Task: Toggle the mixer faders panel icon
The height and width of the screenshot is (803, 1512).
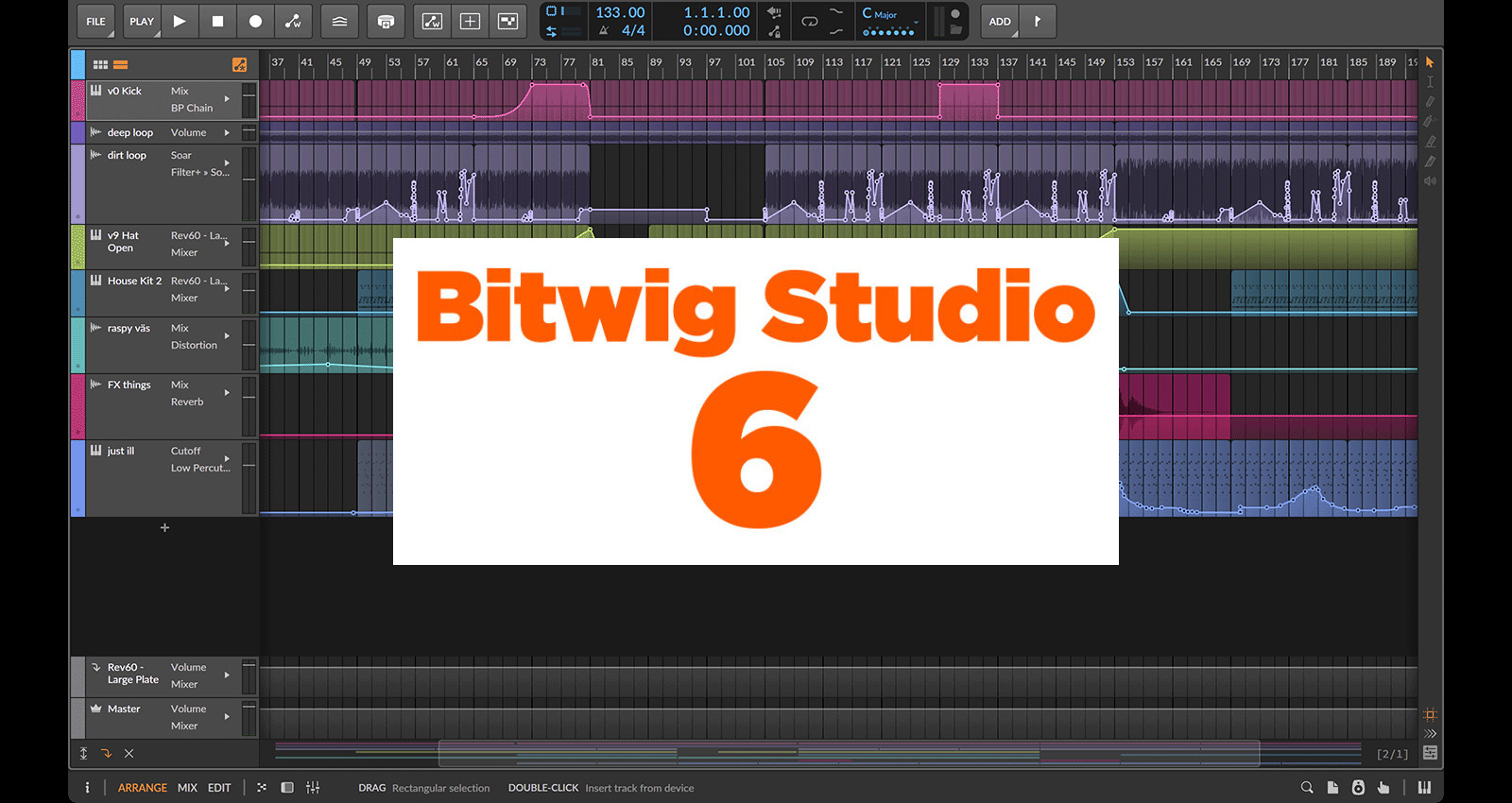Action: click(x=313, y=787)
